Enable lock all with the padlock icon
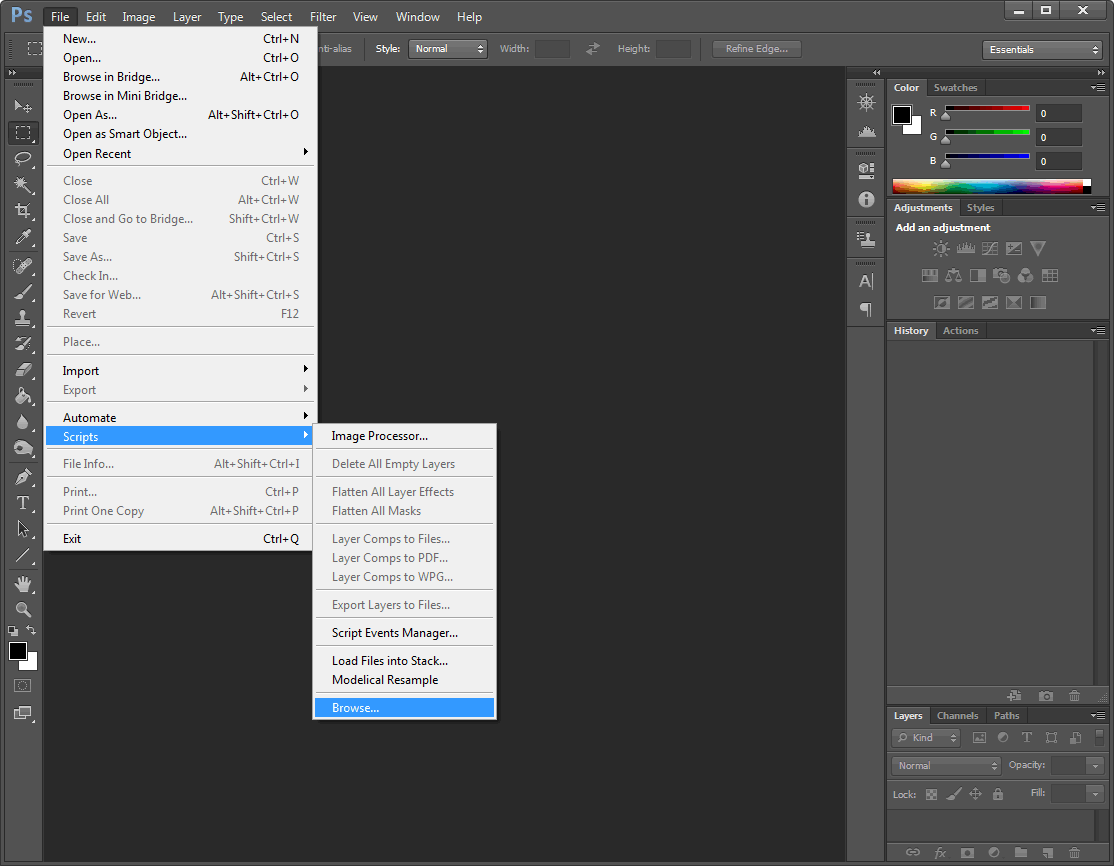Screen dimensions: 1114x866 [x=997, y=793]
